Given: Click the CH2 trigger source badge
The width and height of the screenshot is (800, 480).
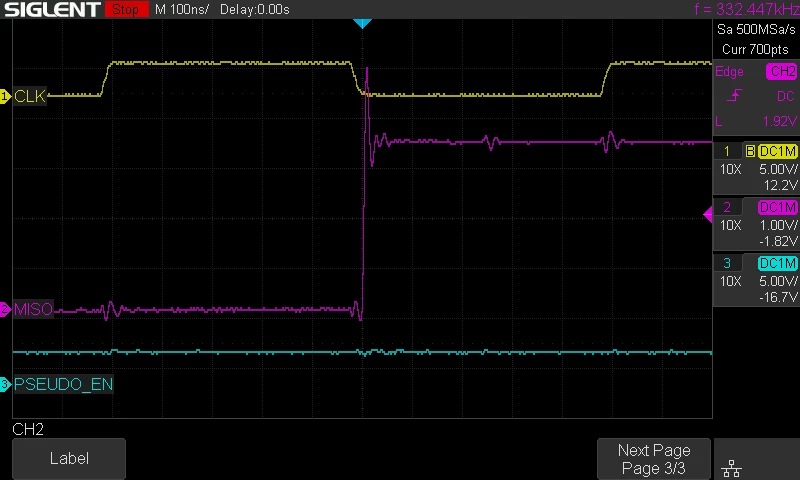Looking at the screenshot, I should [782, 71].
